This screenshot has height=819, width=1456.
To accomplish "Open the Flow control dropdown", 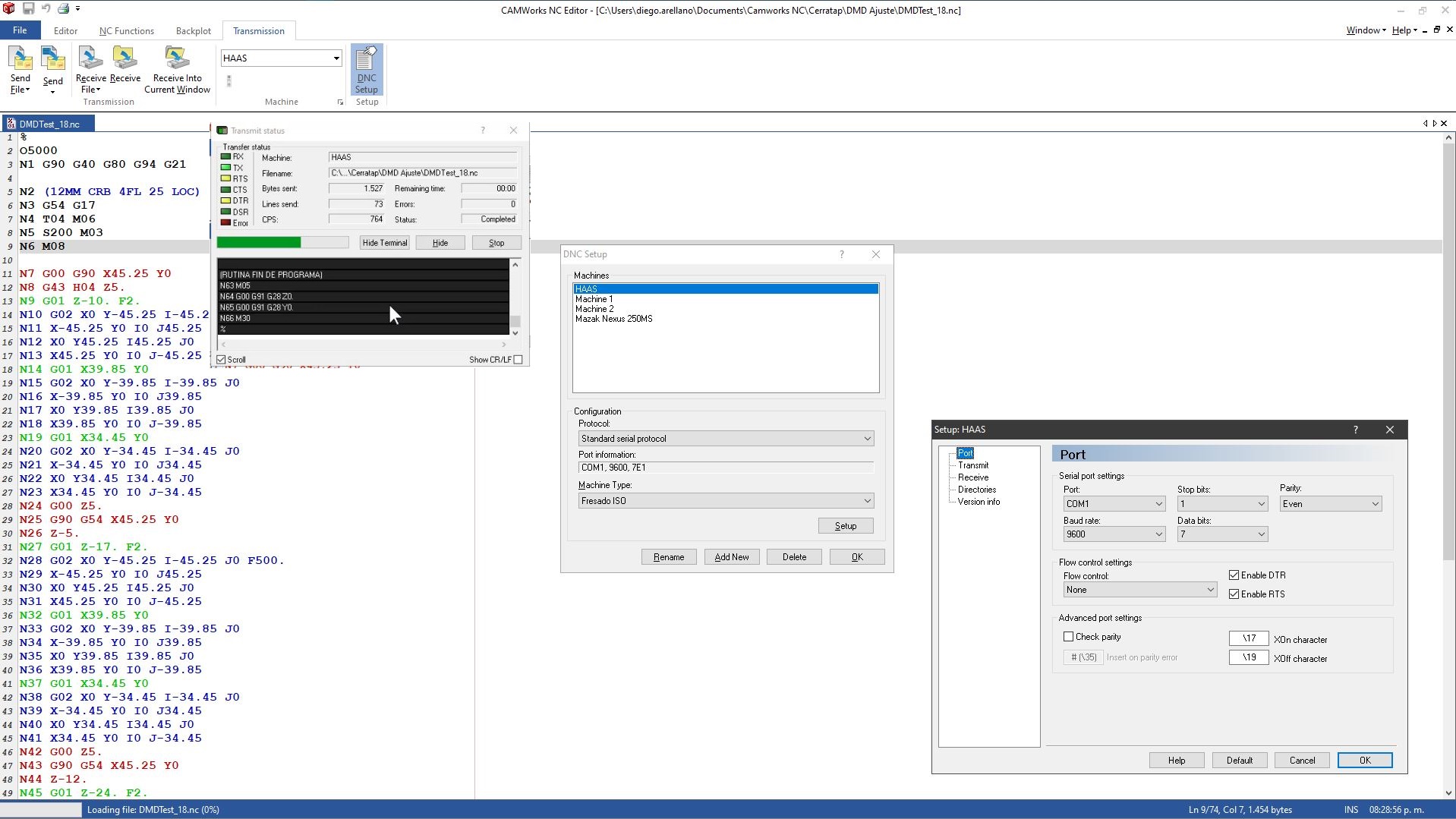I will (x=1140, y=590).
